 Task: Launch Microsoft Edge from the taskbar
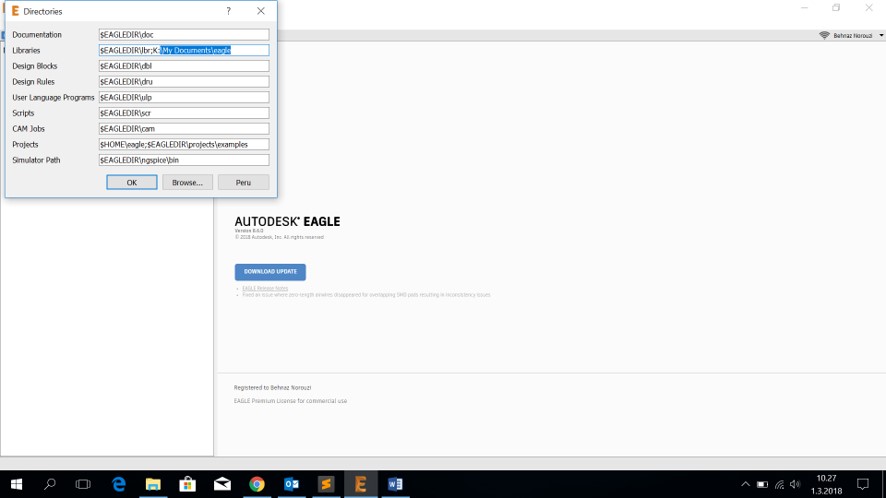tap(119, 484)
